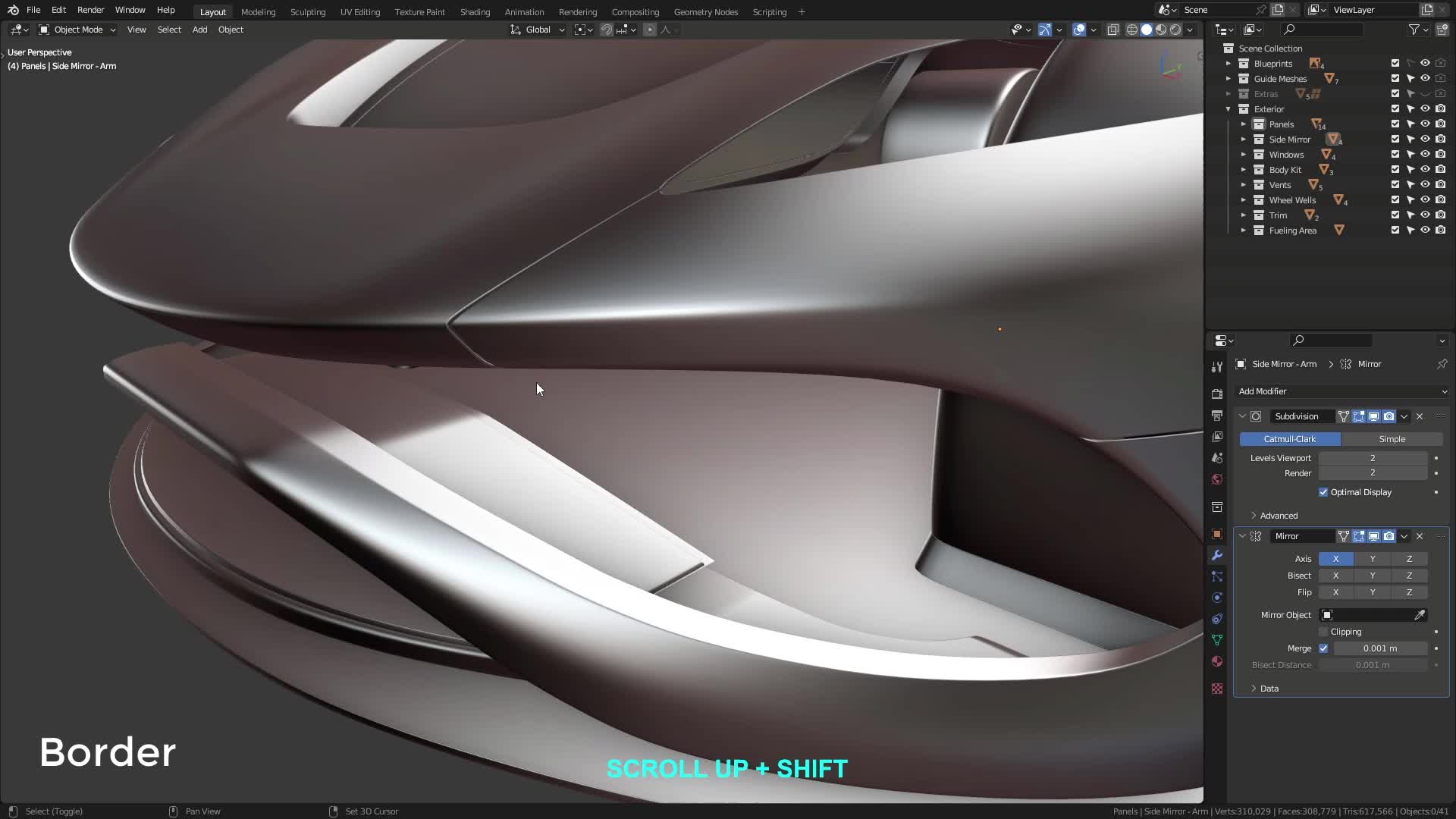Viewport: 1456px width, 819px height.
Task: Expand the Panels collection in Outliner
Action: (x=1243, y=124)
